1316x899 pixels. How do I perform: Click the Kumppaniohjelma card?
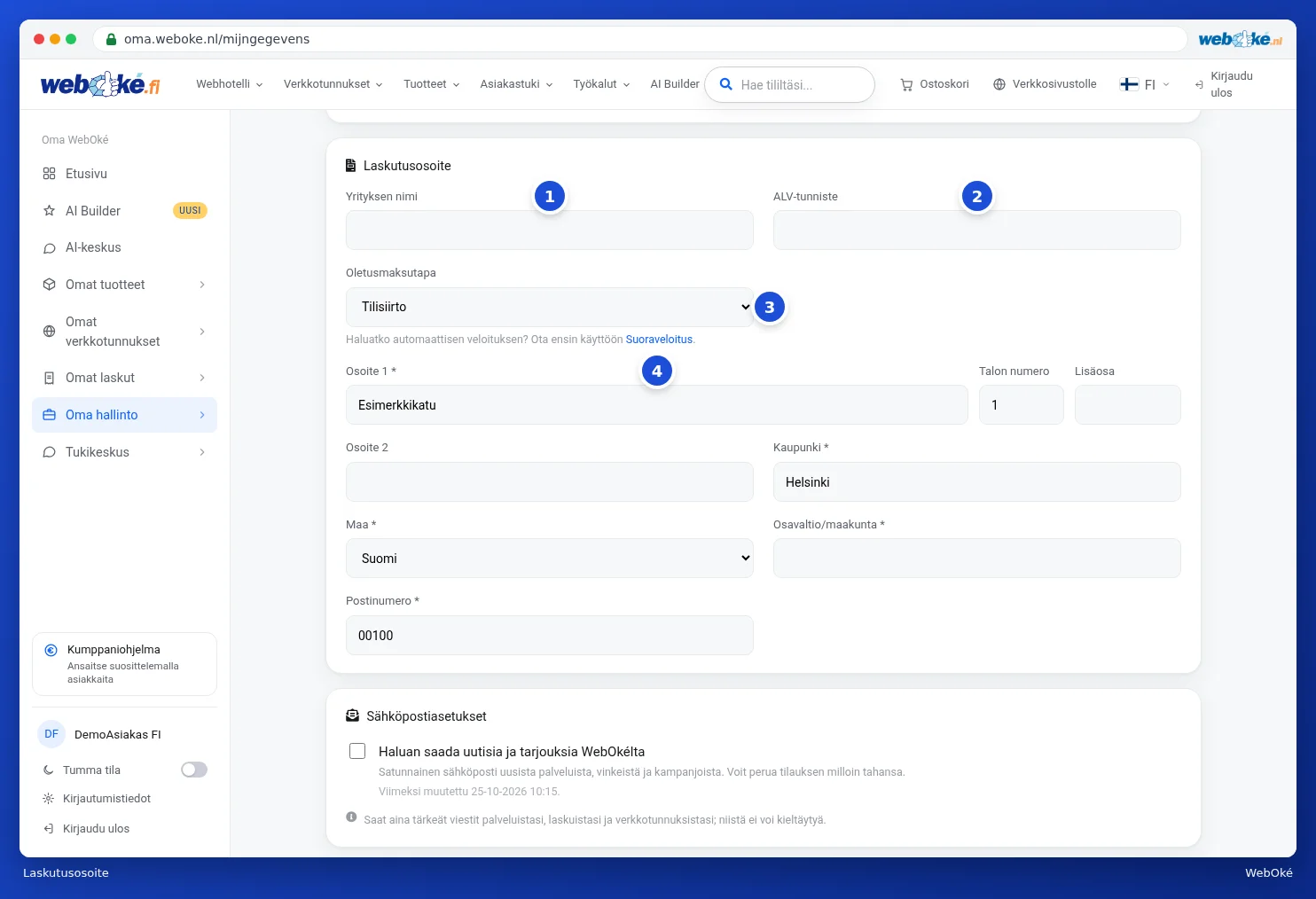pos(124,664)
